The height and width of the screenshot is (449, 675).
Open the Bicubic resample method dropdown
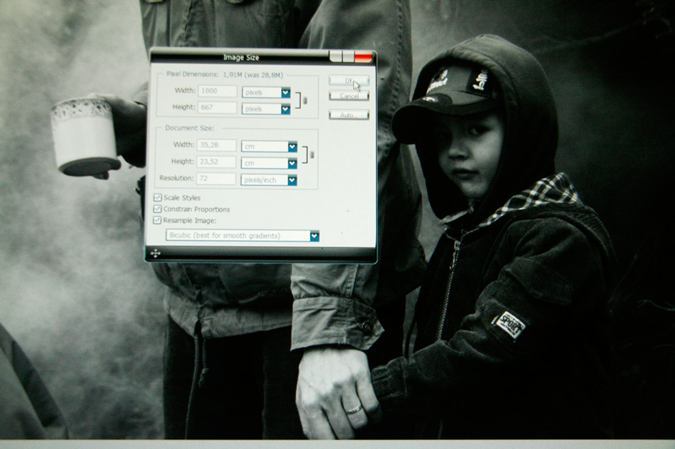243,235
